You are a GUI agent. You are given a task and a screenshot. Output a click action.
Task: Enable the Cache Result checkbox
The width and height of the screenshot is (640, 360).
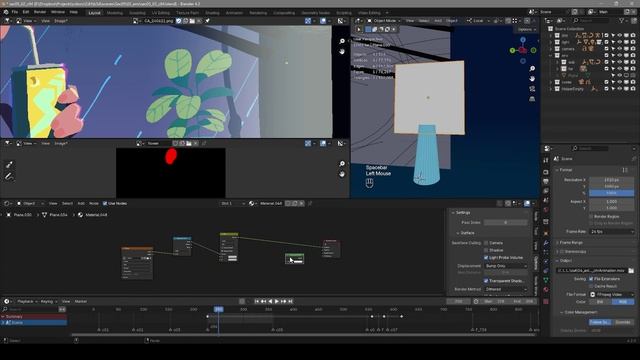(591, 286)
